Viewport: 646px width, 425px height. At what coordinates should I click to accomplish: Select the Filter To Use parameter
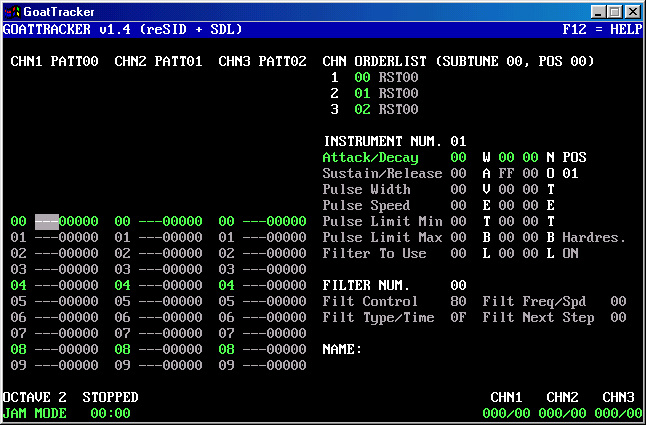(x=374, y=254)
